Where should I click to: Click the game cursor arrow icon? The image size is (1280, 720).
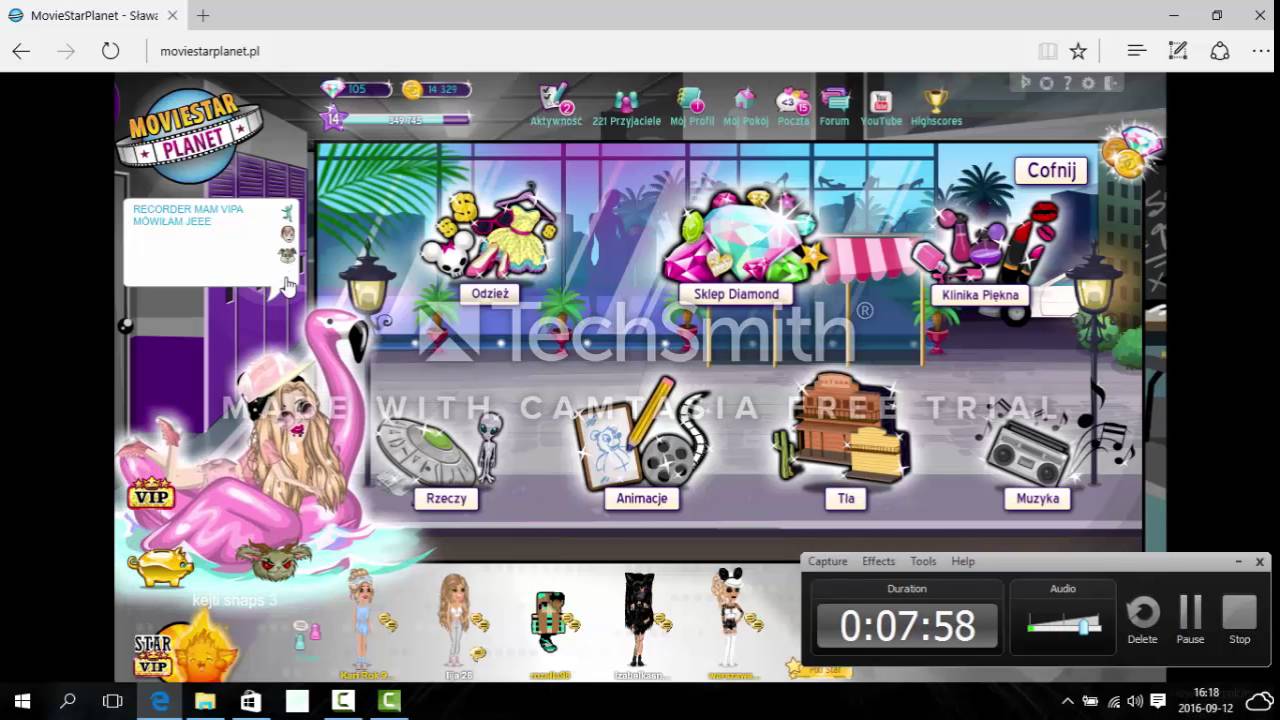[1025, 83]
